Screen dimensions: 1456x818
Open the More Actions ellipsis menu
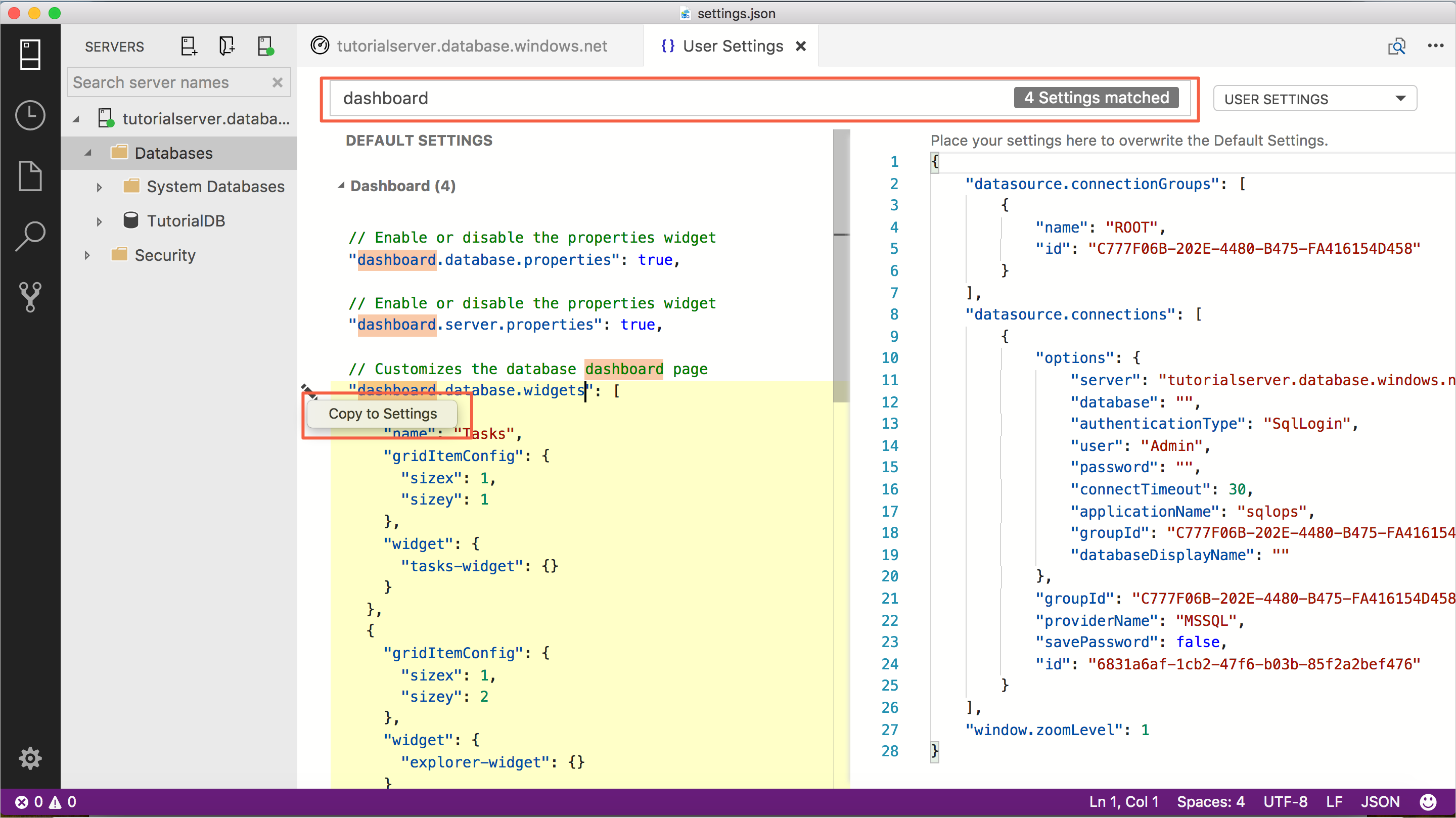point(1435,47)
